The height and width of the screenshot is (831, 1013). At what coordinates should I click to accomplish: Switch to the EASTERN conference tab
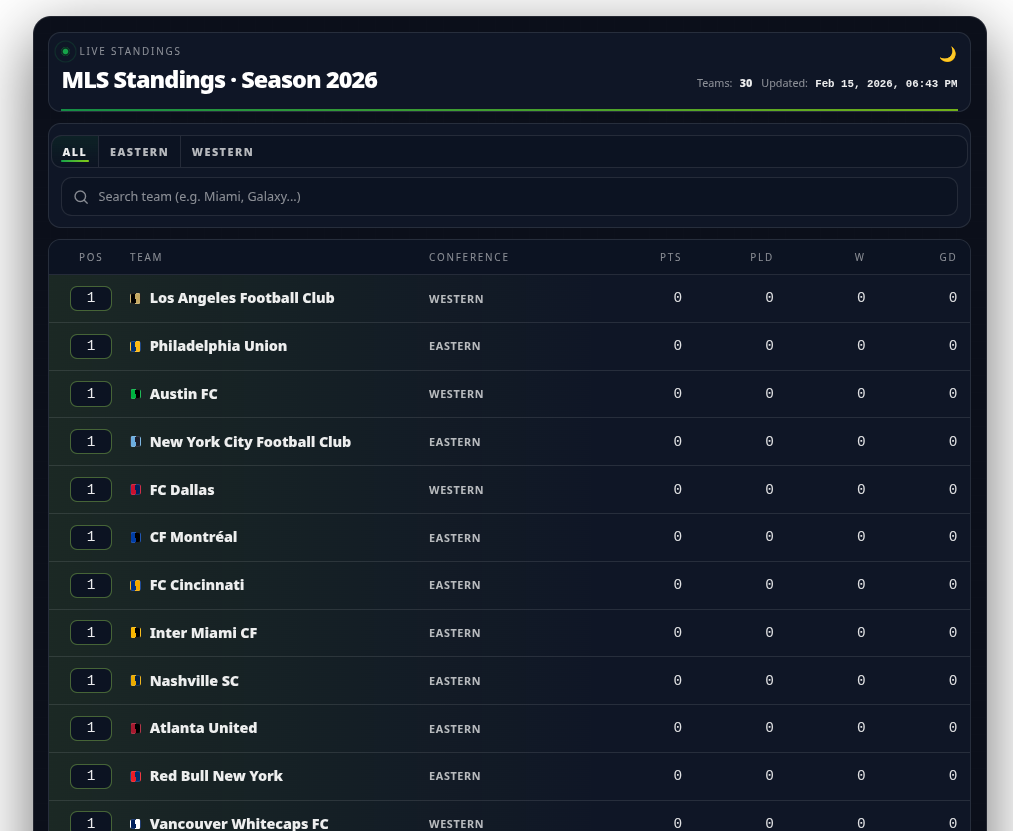click(139, 152)
